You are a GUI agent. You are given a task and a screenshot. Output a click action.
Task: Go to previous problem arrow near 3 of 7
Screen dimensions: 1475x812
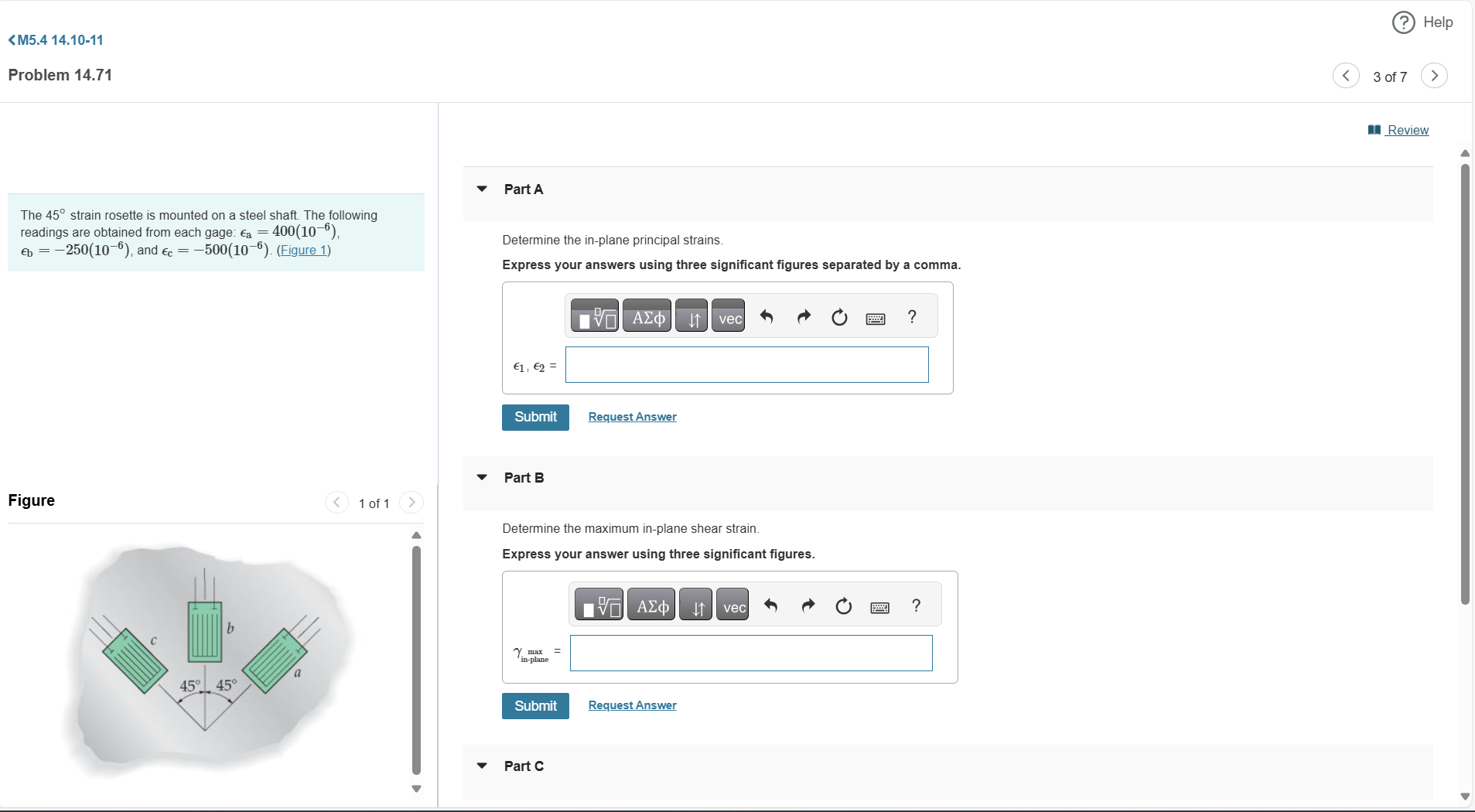tap(1346, 75)
